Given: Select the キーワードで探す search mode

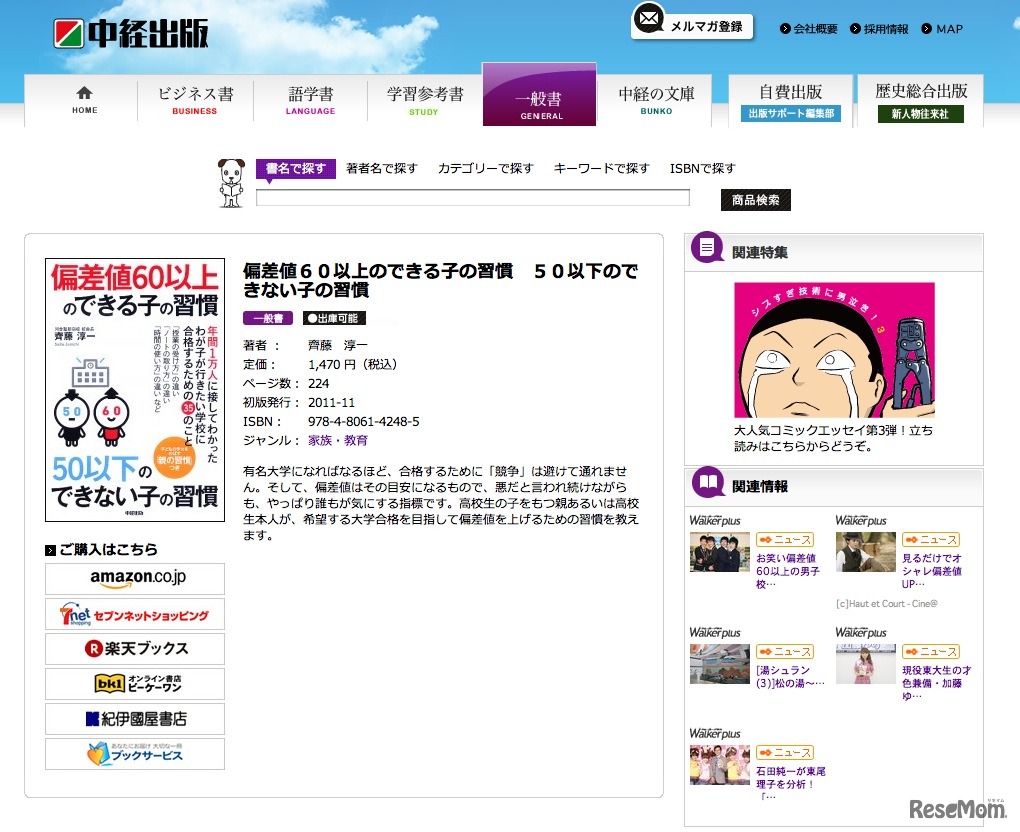Looking at the screenshot, I should pos(601,168).
